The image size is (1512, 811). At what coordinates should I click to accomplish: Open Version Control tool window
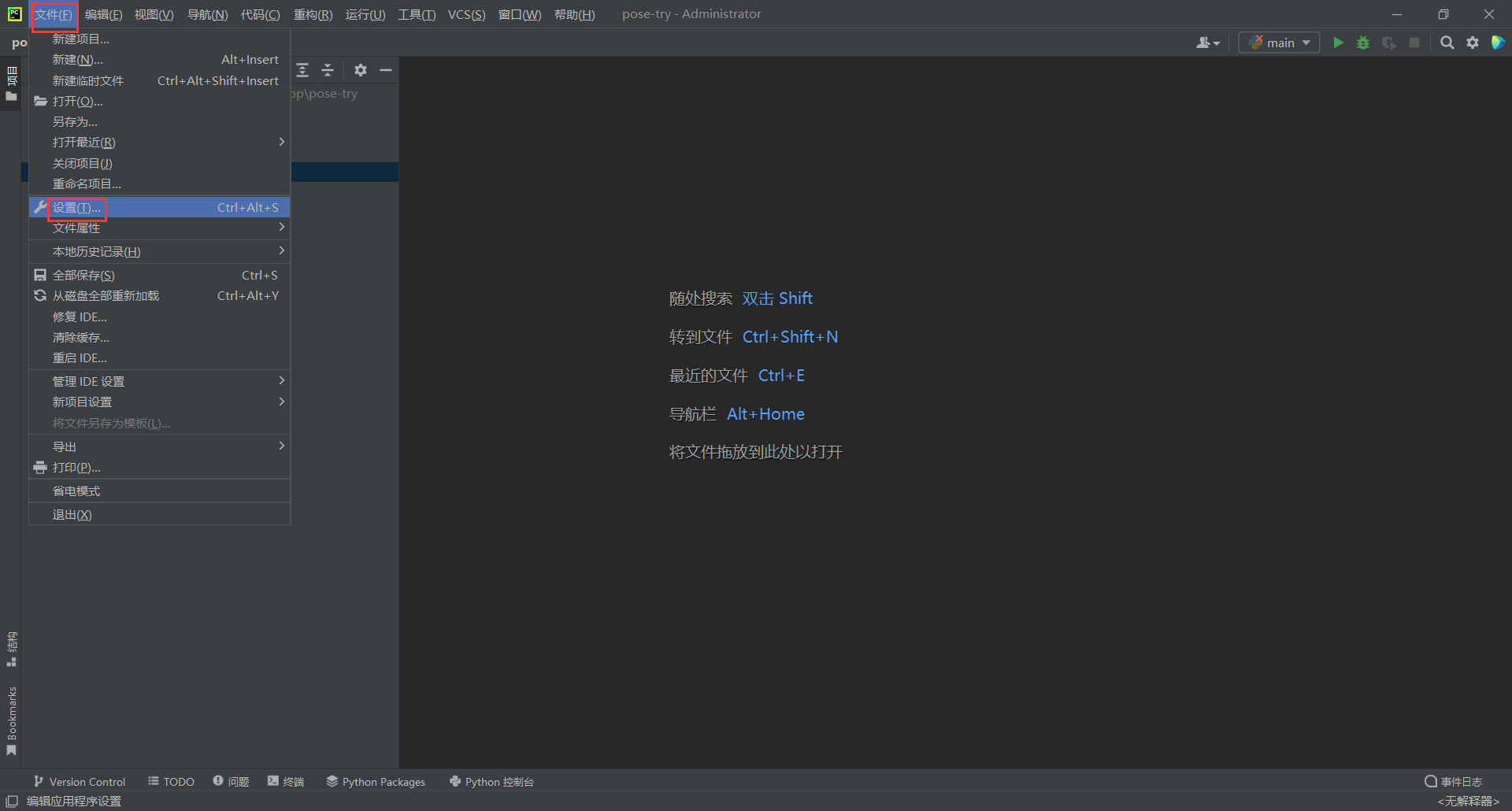coord(80,781)
